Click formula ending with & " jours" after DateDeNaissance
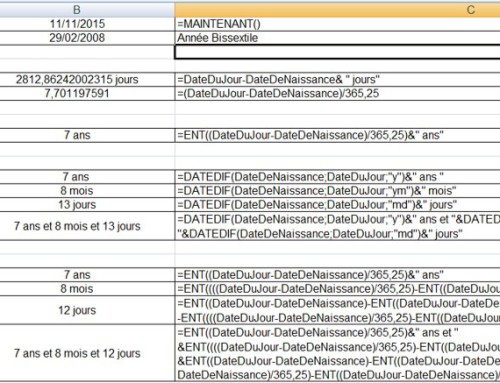500x383 pixels. pos(337,80)
